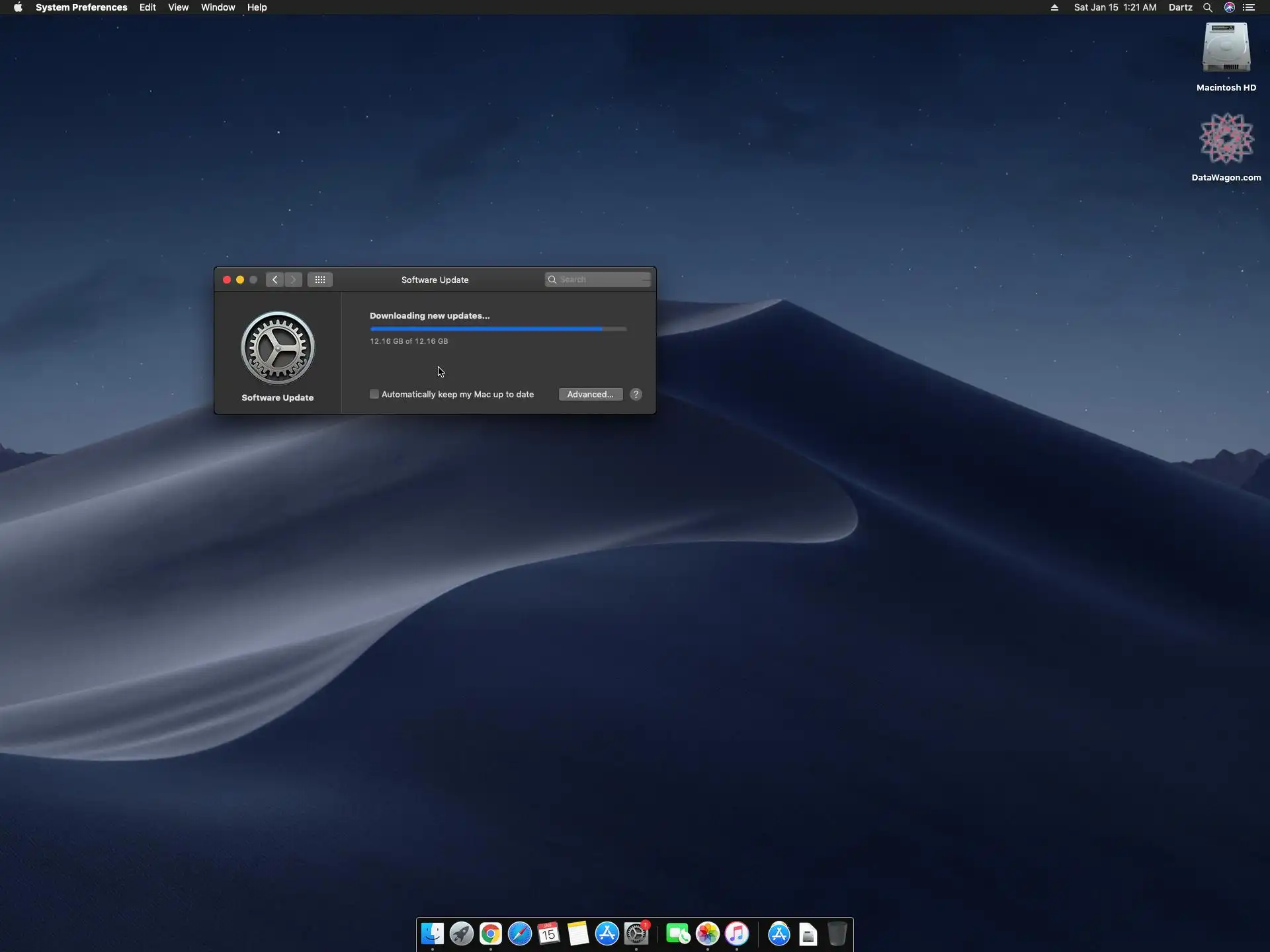Screen dimensions: 1270x952
Task: Open iTunes from the dock
Action: [736, 933]
